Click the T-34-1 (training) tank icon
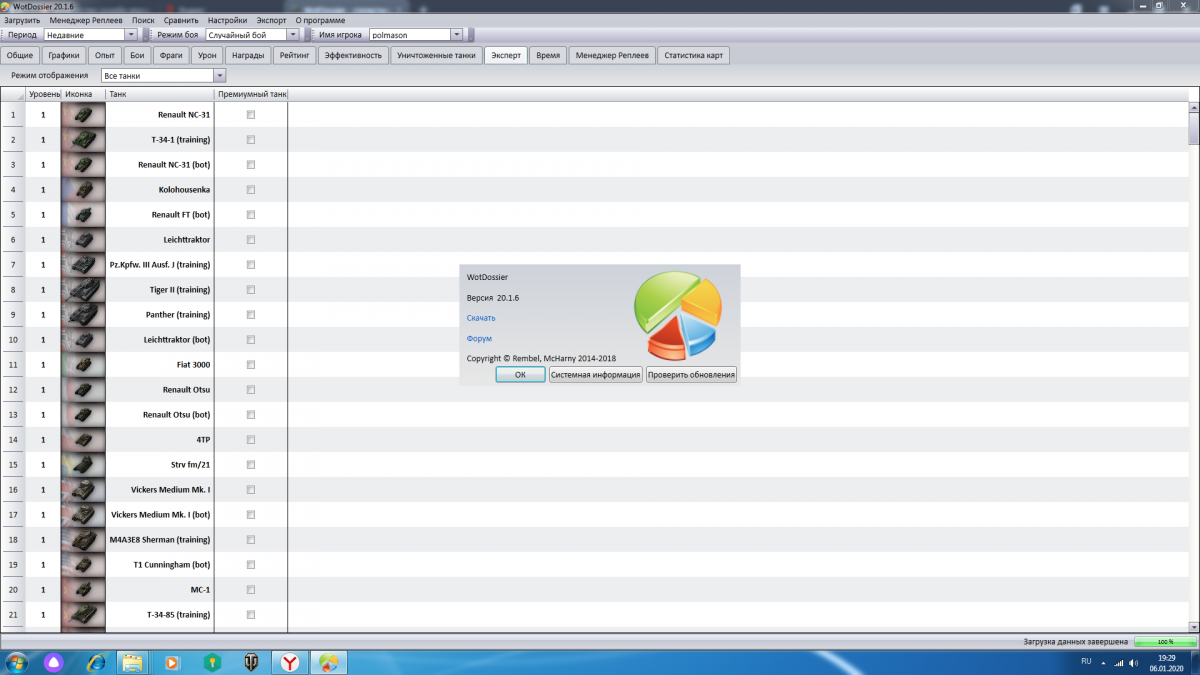The height and width of the screenshot is (675, 1200). [x=83, y=140]
